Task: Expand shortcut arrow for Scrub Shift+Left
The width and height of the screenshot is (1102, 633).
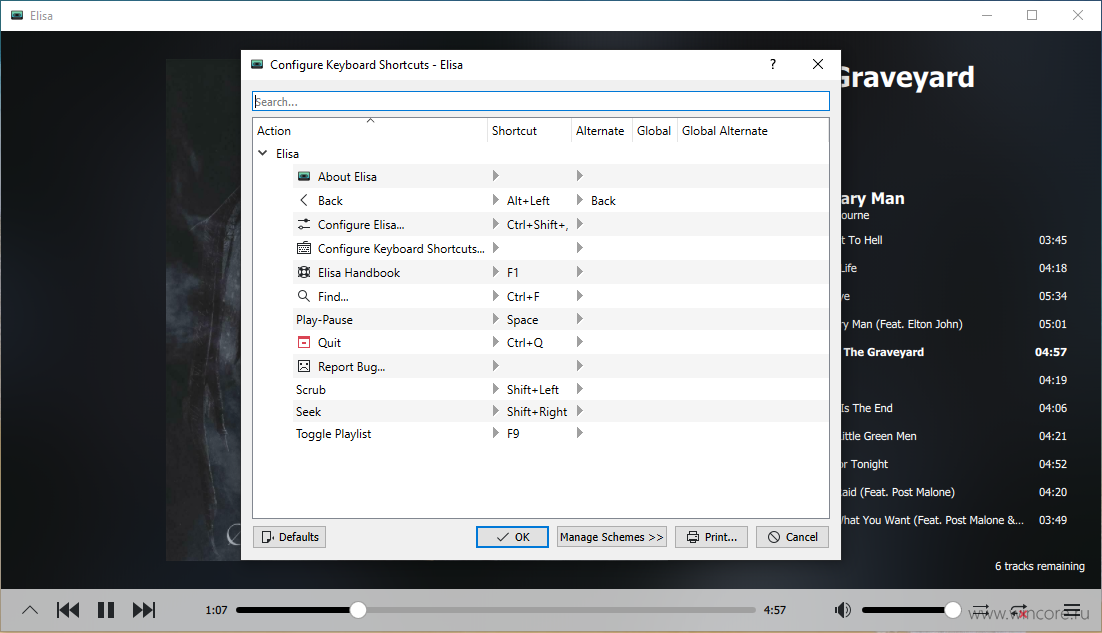Action: (x=495, y=389)
